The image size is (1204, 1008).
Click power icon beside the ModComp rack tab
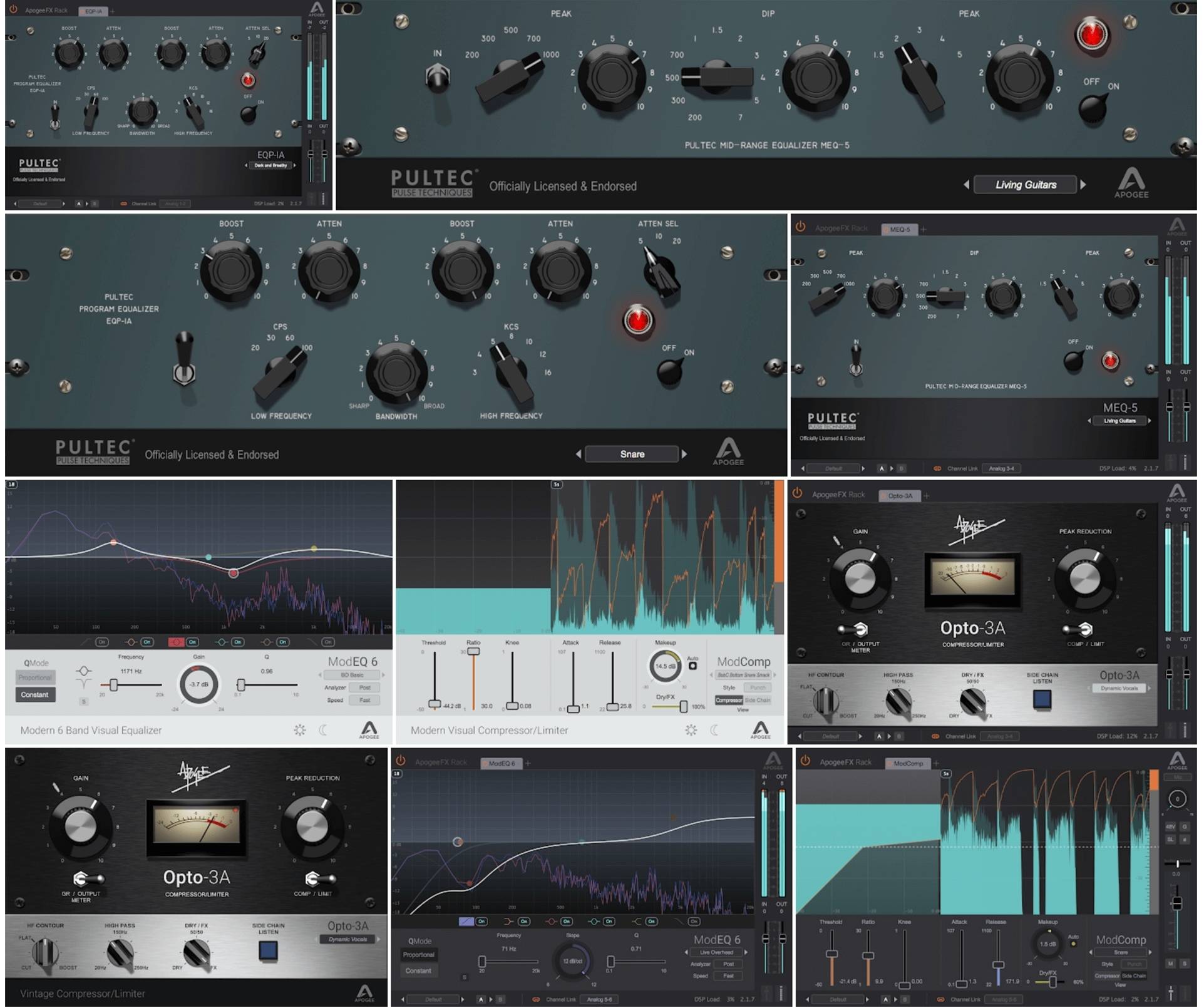pyautogui.click(x=806, y=761)
